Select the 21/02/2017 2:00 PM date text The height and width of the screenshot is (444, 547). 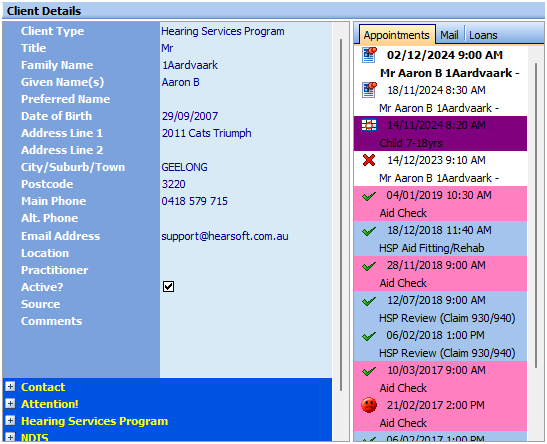[436, 405]
